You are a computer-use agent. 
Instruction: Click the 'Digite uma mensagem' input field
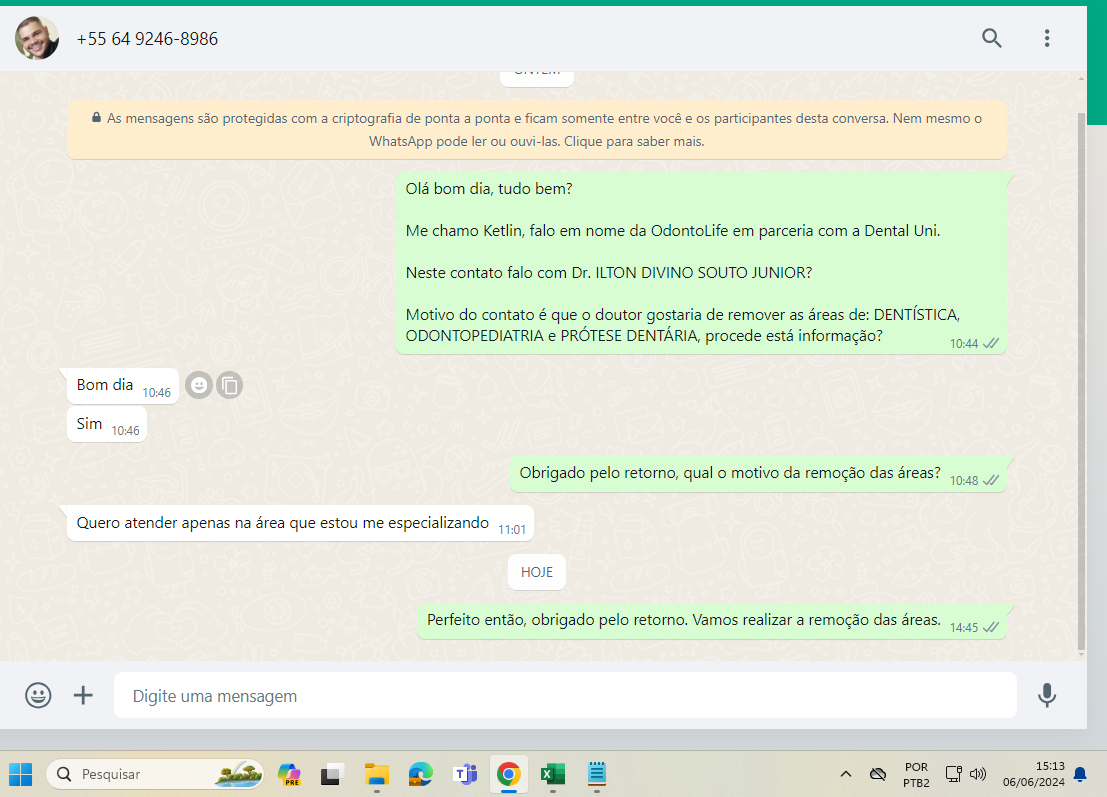(x=564, y=695)
